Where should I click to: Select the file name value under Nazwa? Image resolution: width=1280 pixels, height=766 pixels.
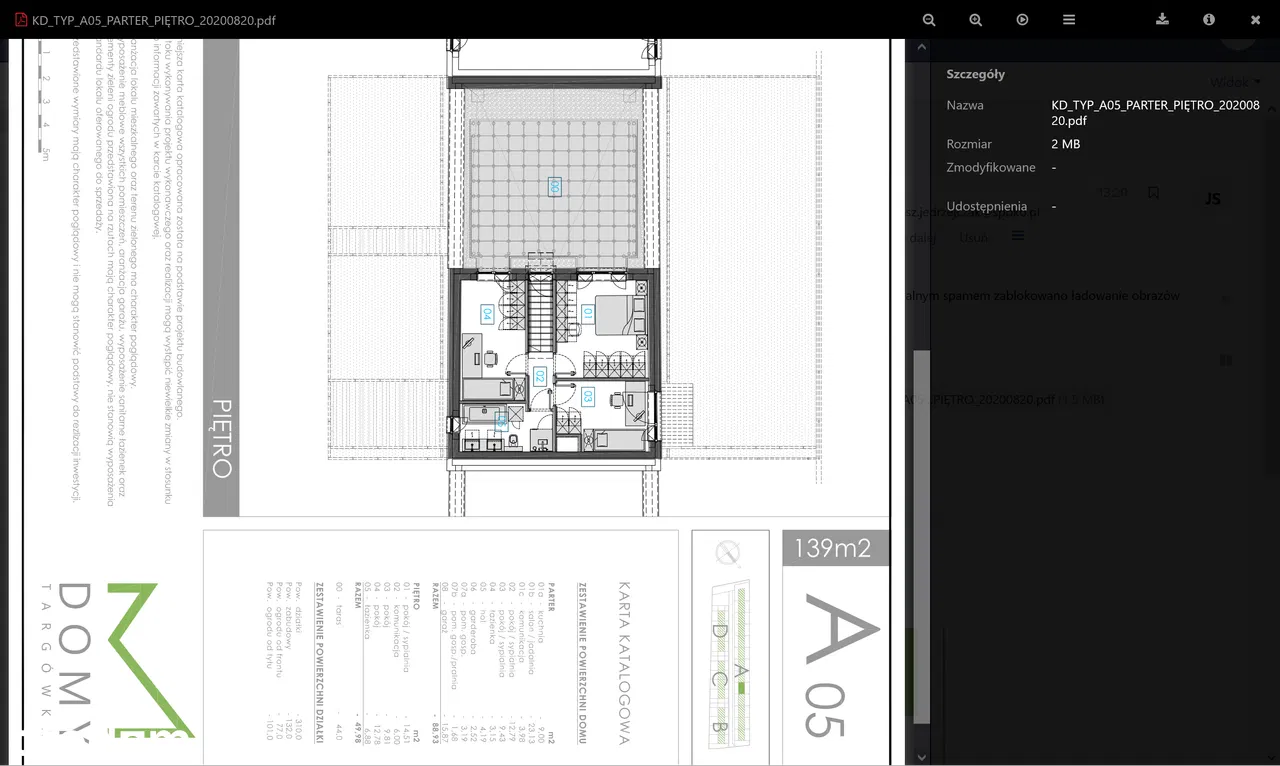click(x=1155, y=112)
